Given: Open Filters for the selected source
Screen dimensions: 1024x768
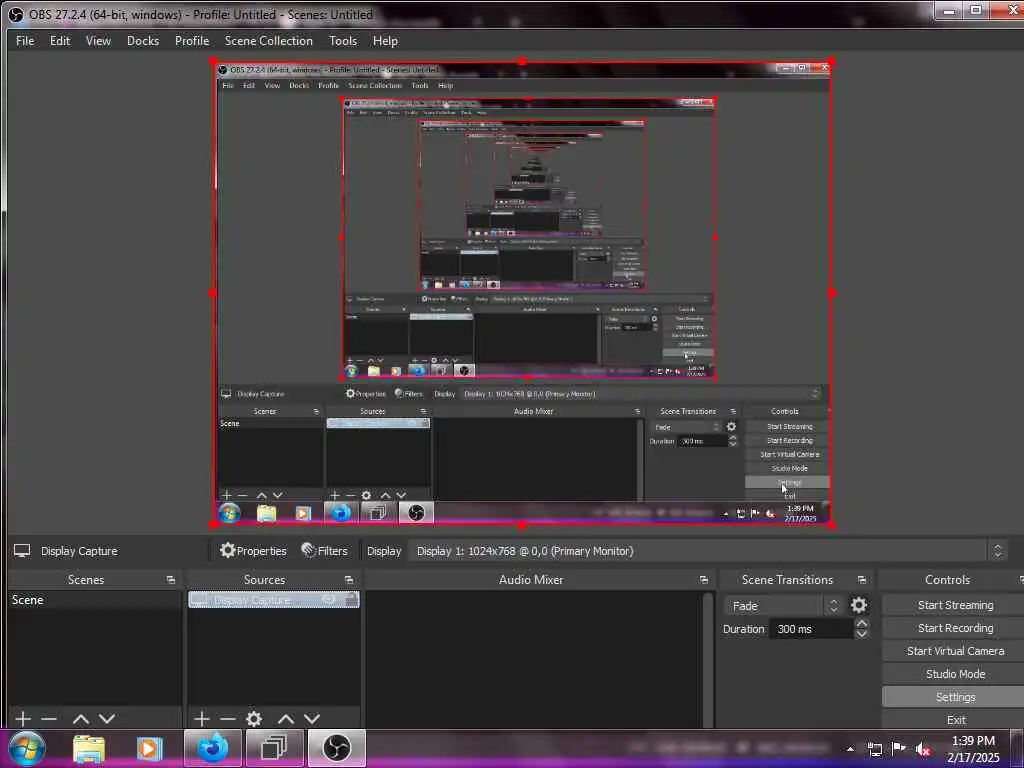Looking at the screenshot, I should 325,551.
